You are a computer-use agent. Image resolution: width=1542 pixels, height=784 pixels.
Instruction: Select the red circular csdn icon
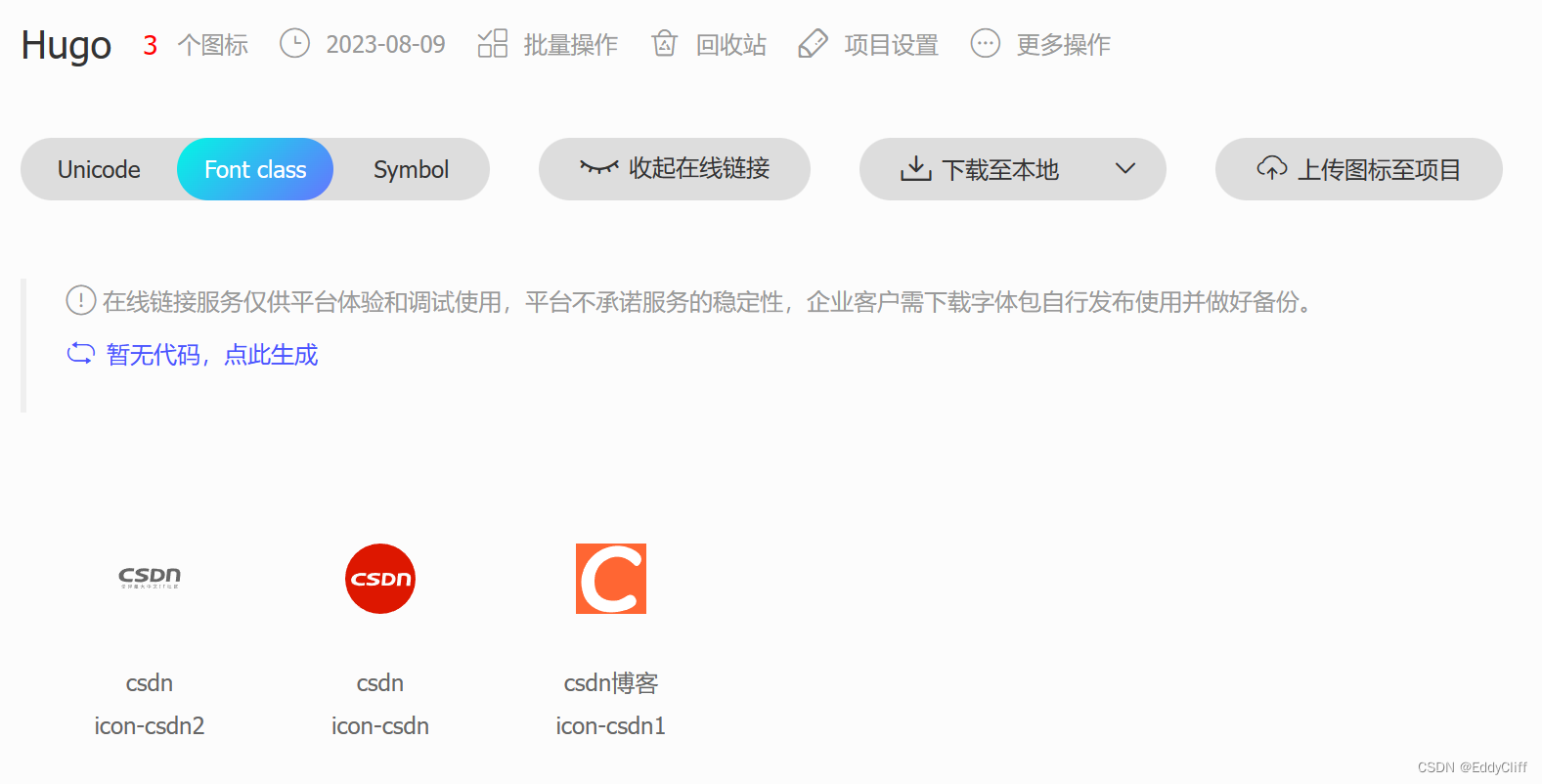click(x=380, y=579)
